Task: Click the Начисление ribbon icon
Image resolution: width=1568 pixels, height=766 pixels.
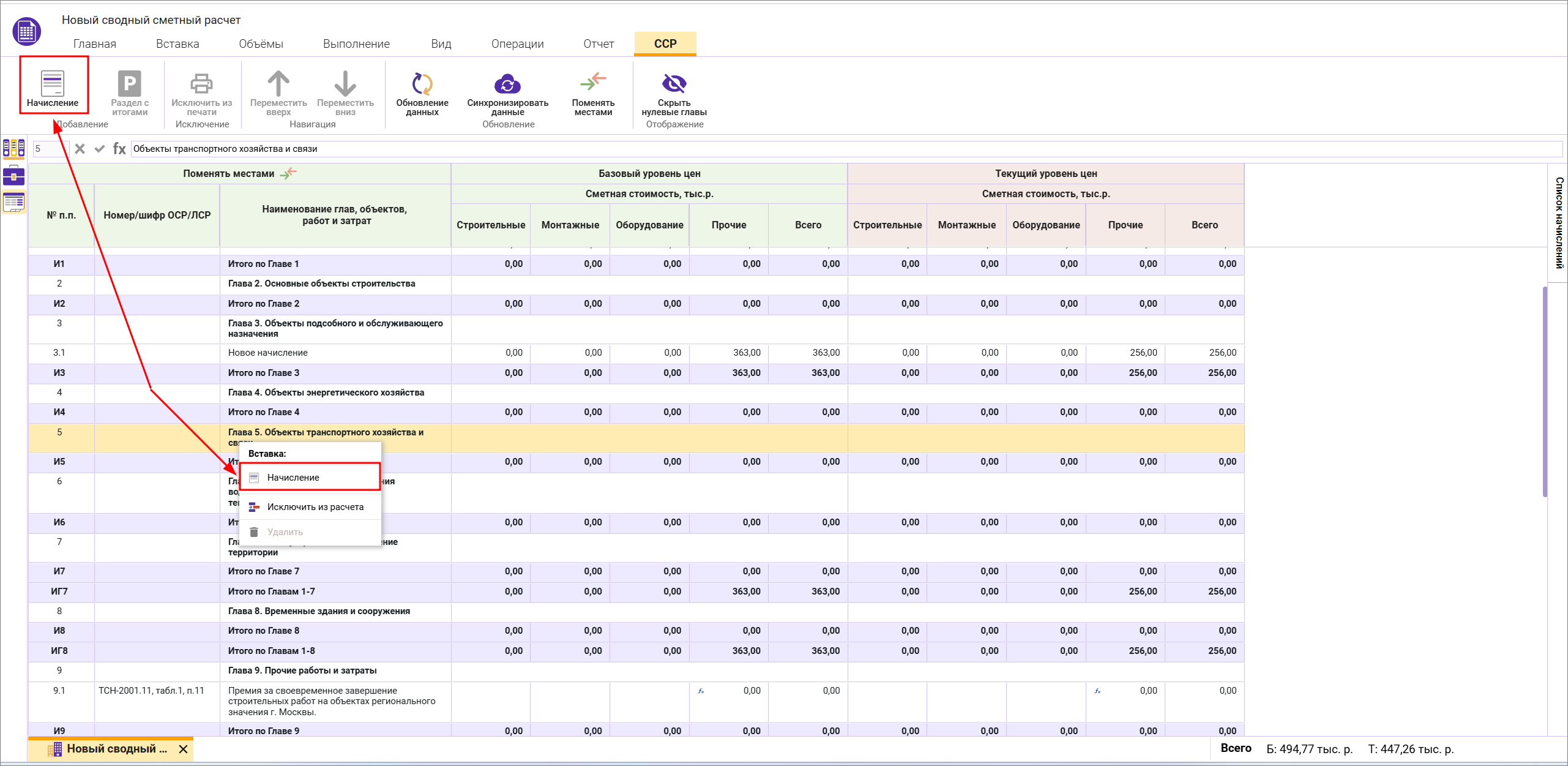Action: (x=53, y=84)
